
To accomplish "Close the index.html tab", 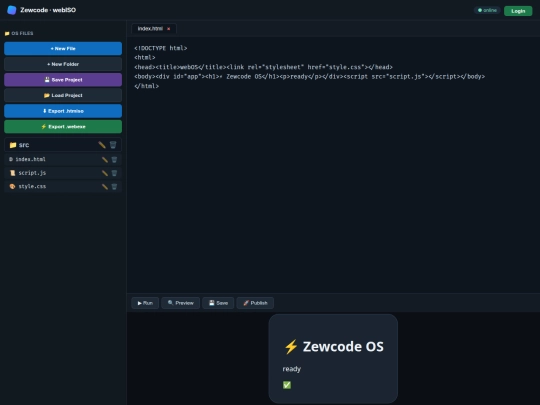I will [168, 29].
